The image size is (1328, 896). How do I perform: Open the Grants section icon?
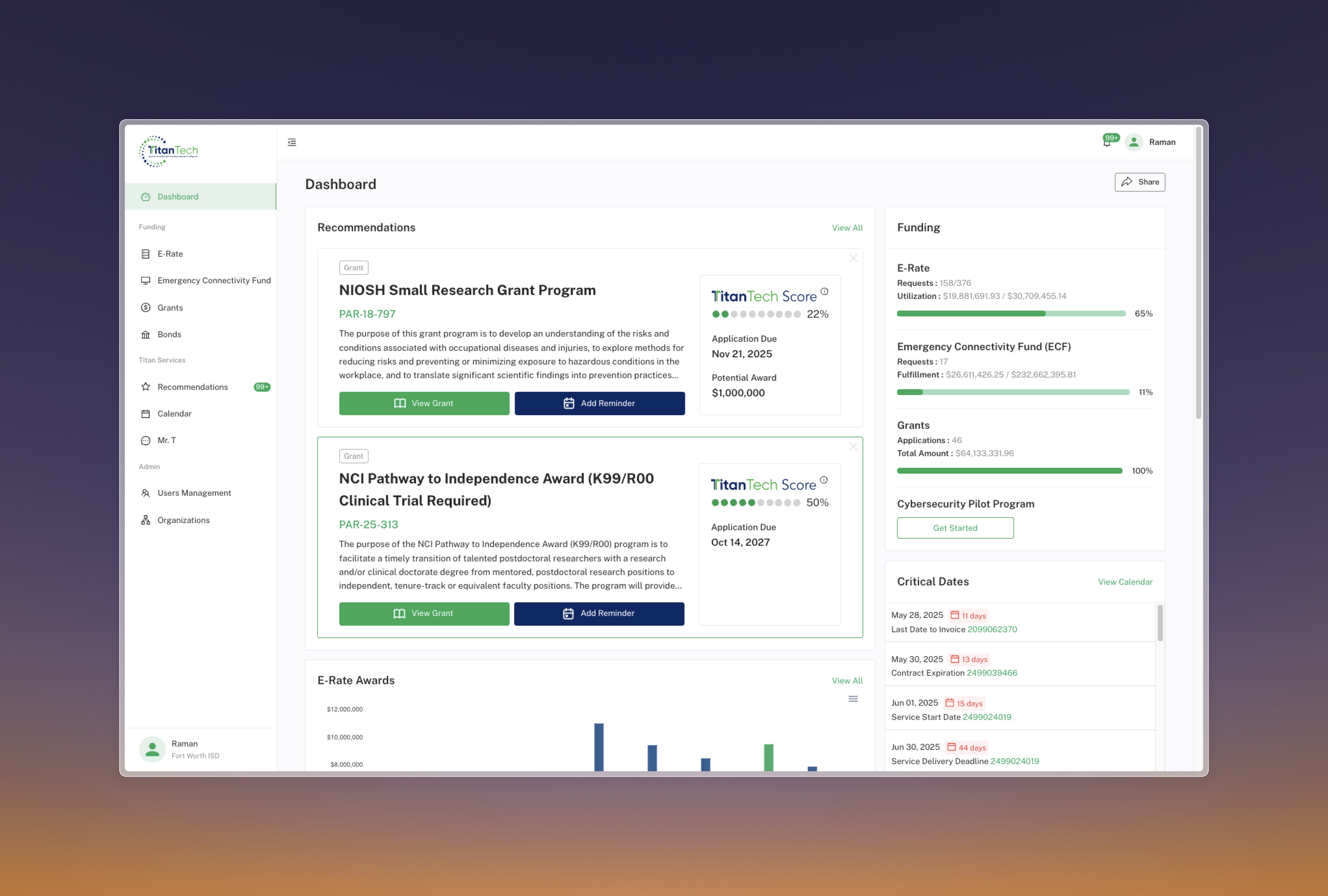click(146, 307)
